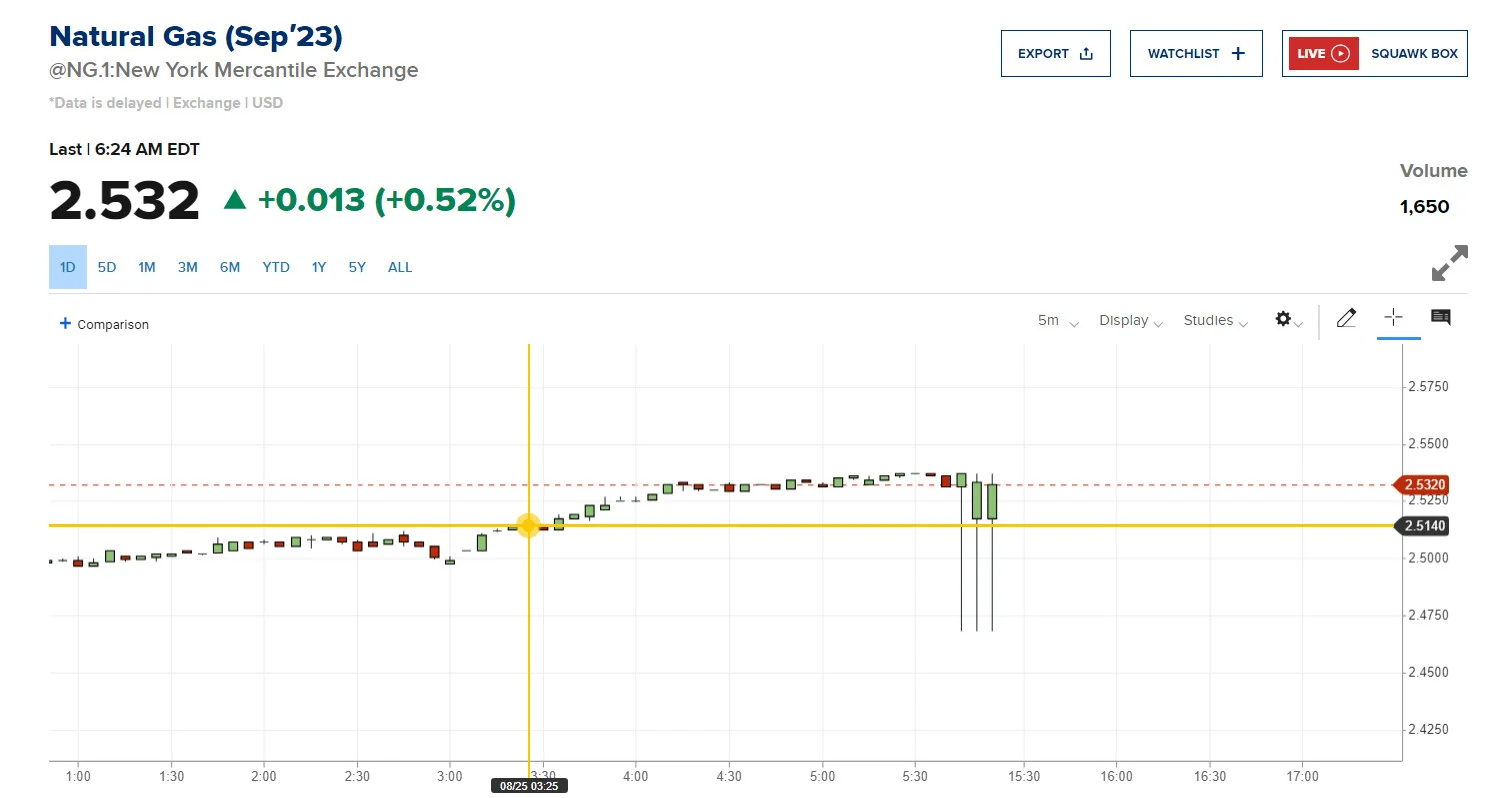Add to WATCHLIST button
Viewport: 1512px width, 798px height.
coord(1196,54)
